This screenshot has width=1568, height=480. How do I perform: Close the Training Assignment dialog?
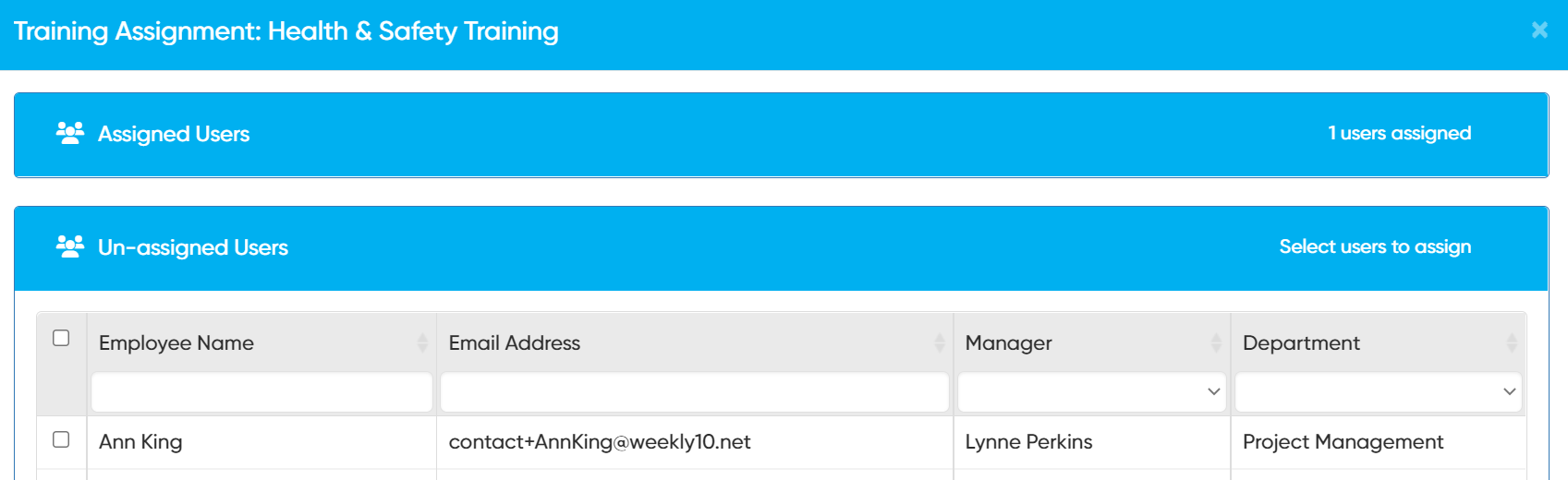coord(1539,30)
